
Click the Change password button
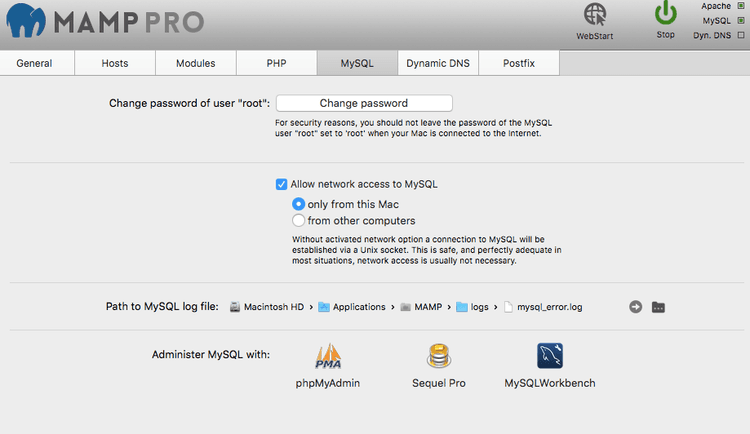click(364, 103)
